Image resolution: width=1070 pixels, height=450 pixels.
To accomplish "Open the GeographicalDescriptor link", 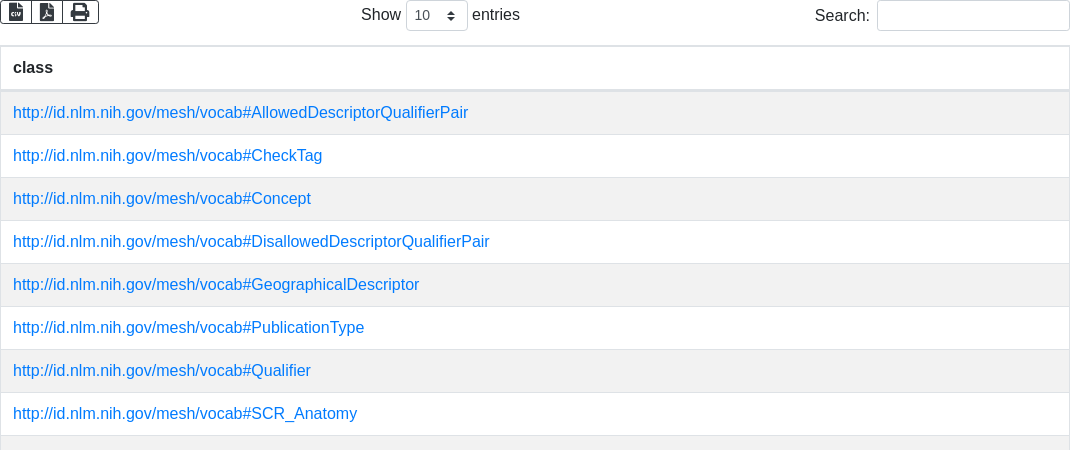I will click(216, 285).
